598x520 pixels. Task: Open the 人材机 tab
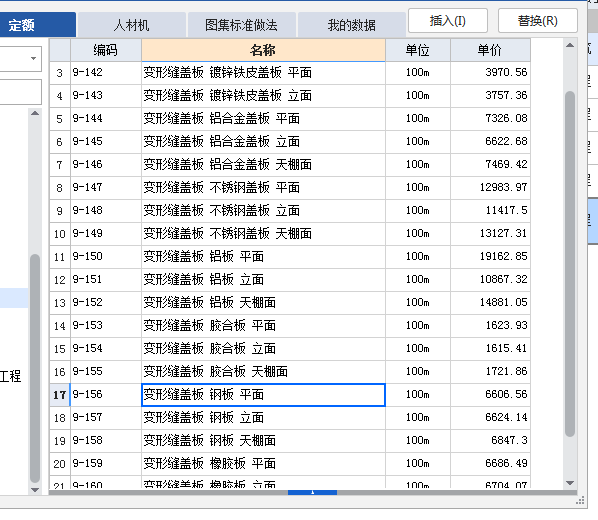click(x=132, y=25)
